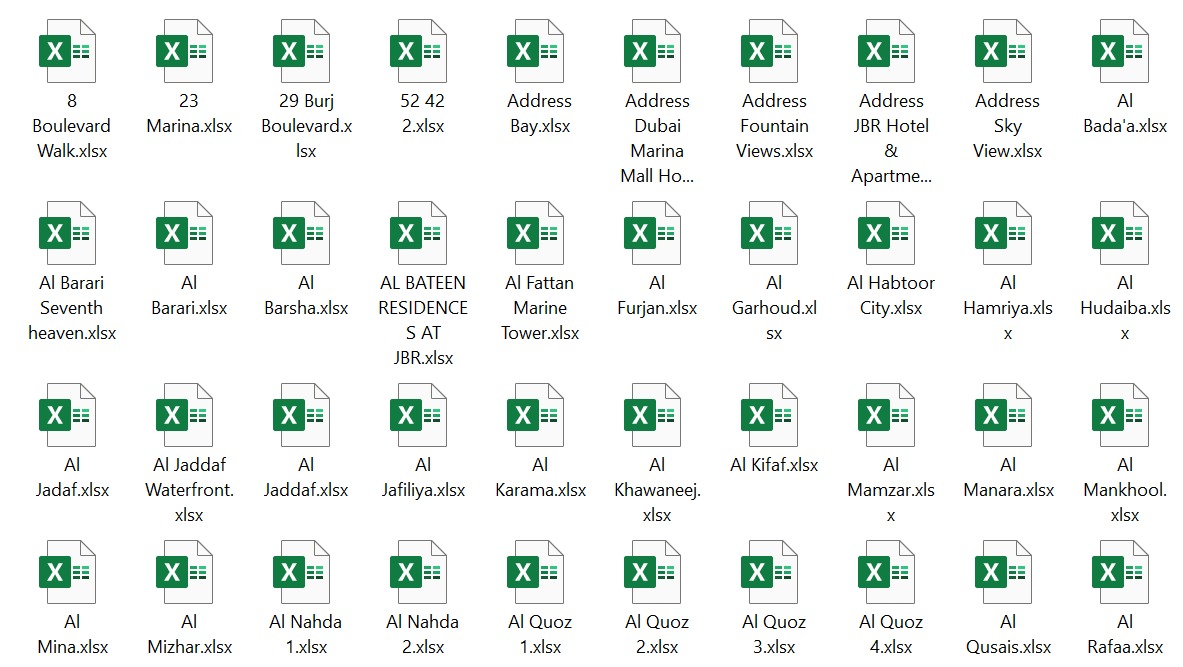Click the Al Barsha.xlsx file icon
Screen dimensions: 1183x667
coord(304,230)
